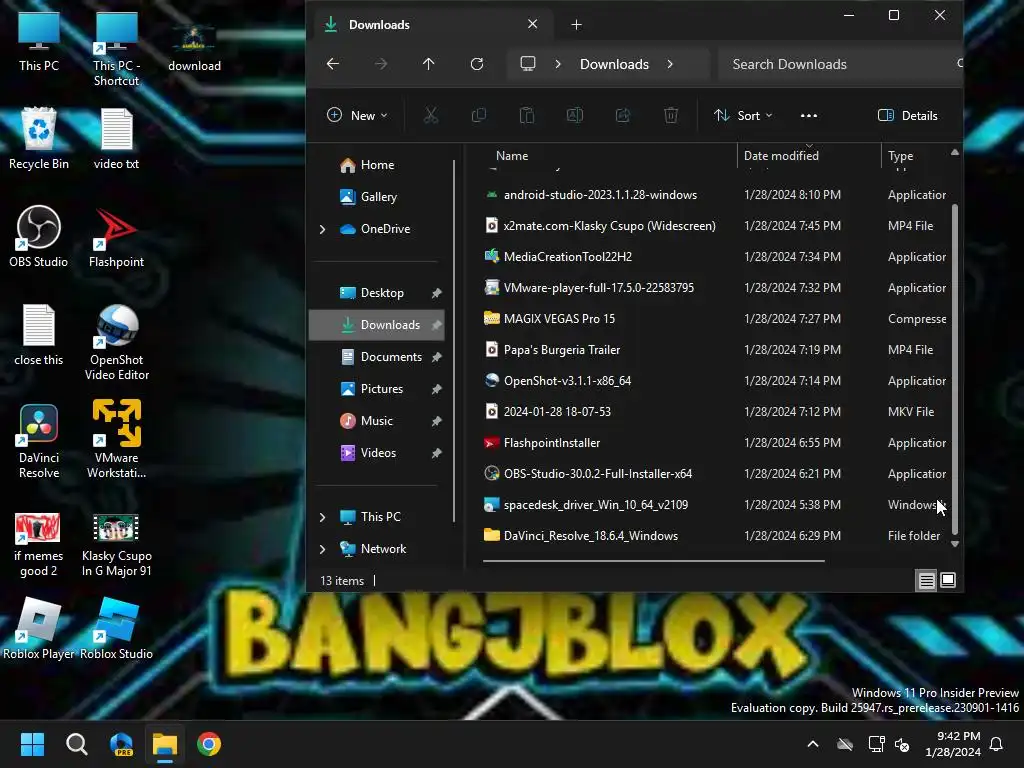Sort by Name column header
The height and width of the screenshot is (768, 1024).
[x=512, y=156]
